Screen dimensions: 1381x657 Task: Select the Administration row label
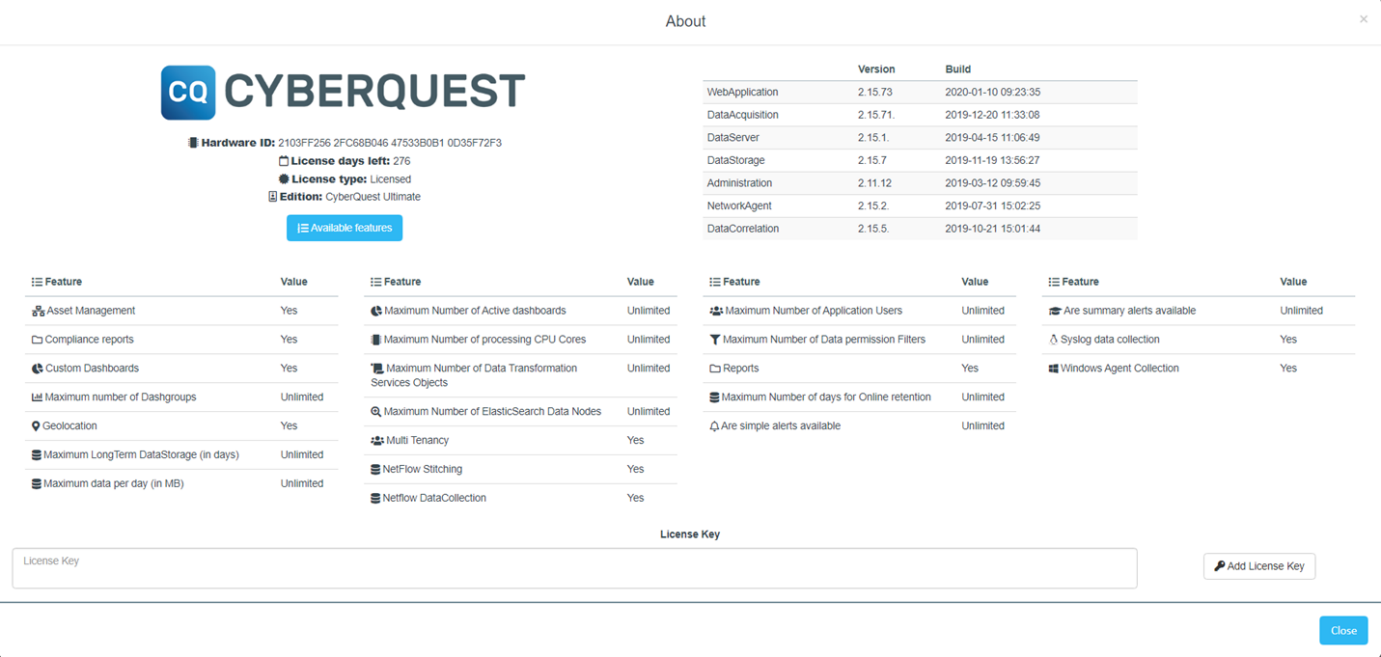point(740,183)
